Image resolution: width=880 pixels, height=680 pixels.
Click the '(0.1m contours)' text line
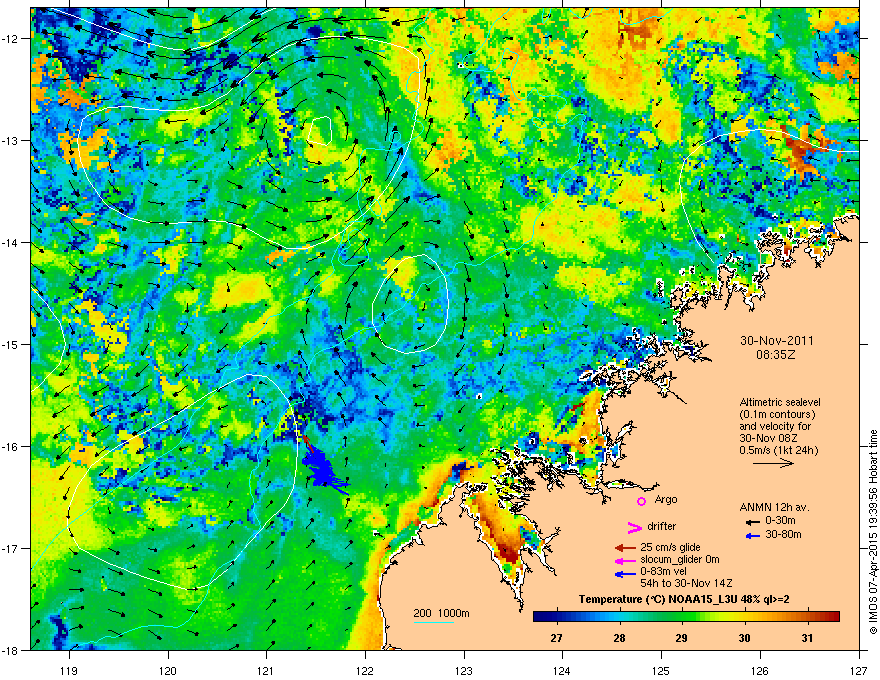click(777, 415)
